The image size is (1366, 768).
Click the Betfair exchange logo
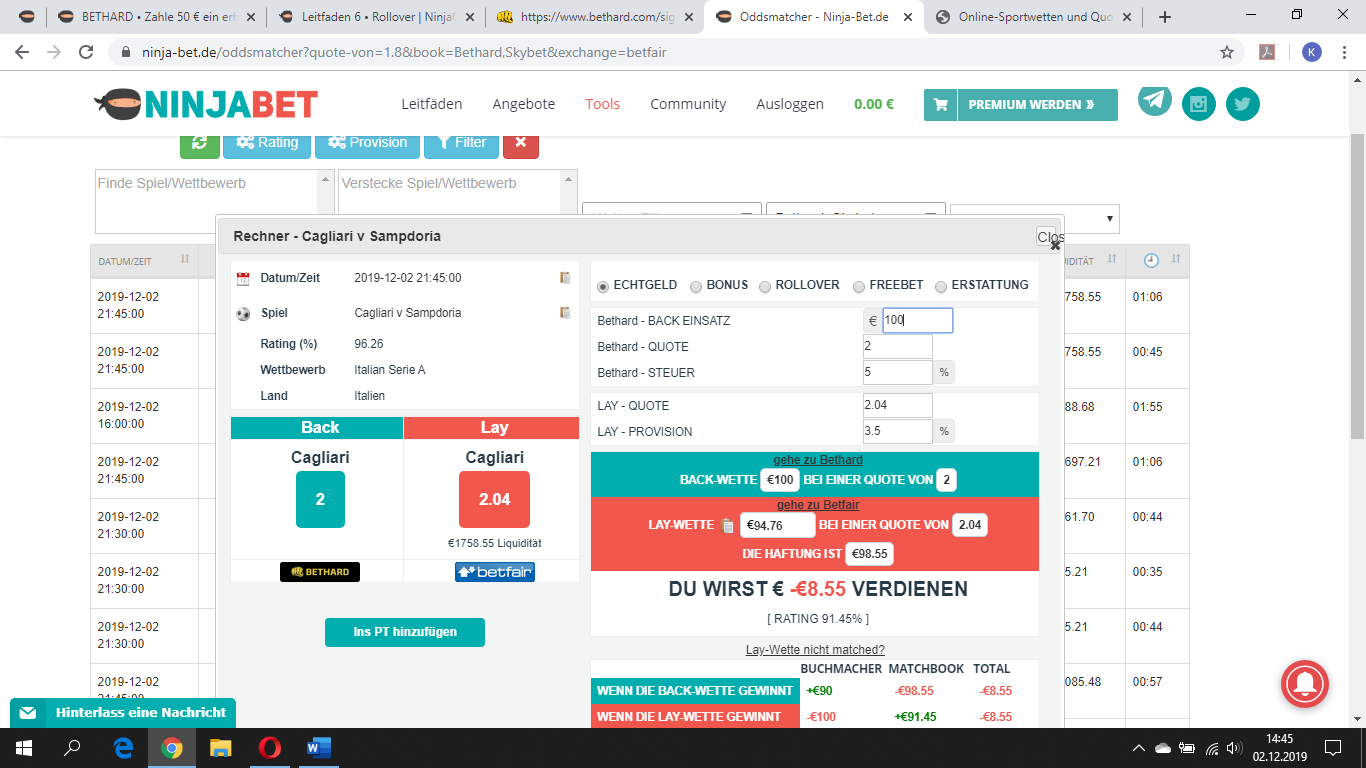pyautogui.click(x=495, y=572)
